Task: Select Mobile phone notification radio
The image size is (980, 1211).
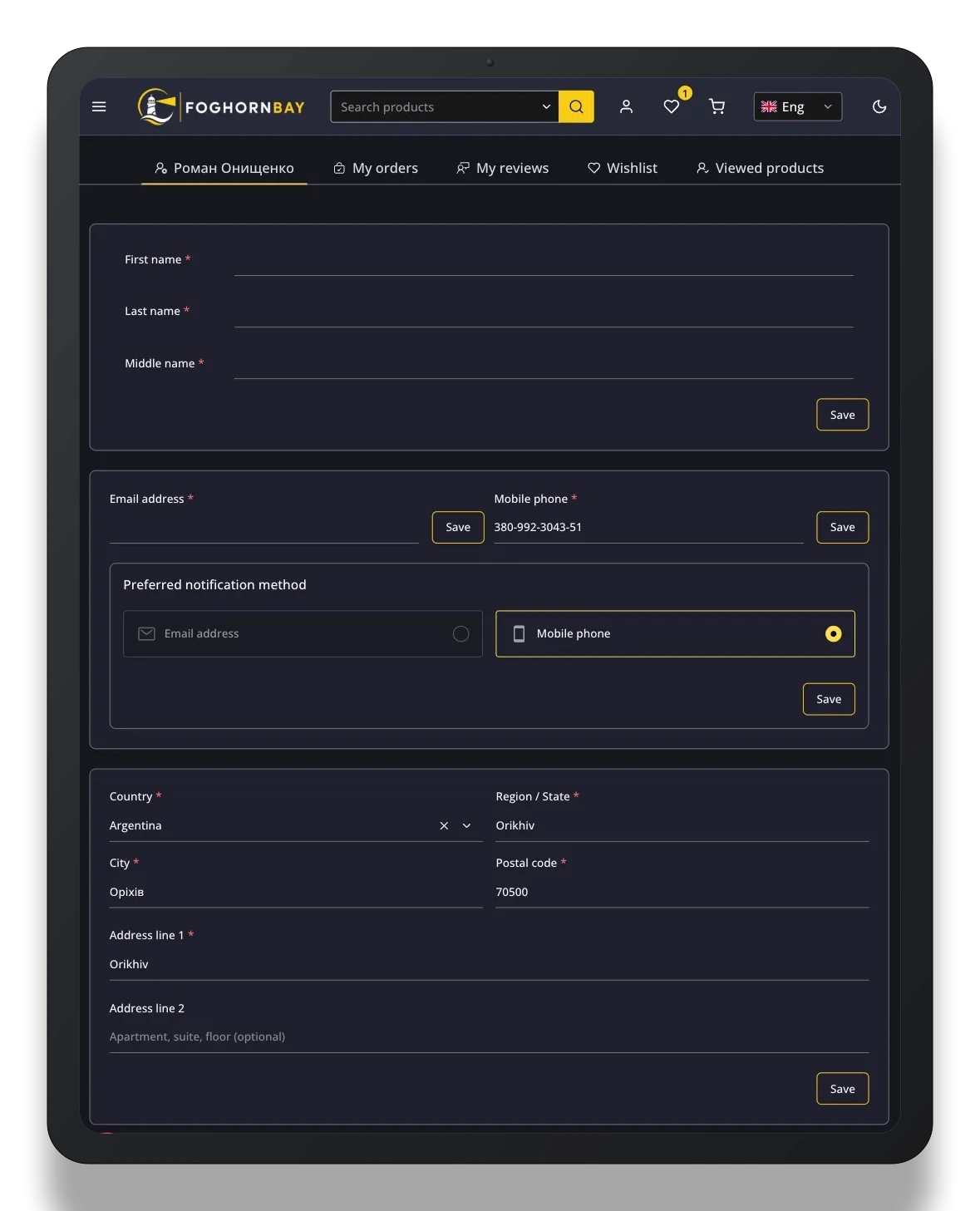Action: (x=833, y=634)
